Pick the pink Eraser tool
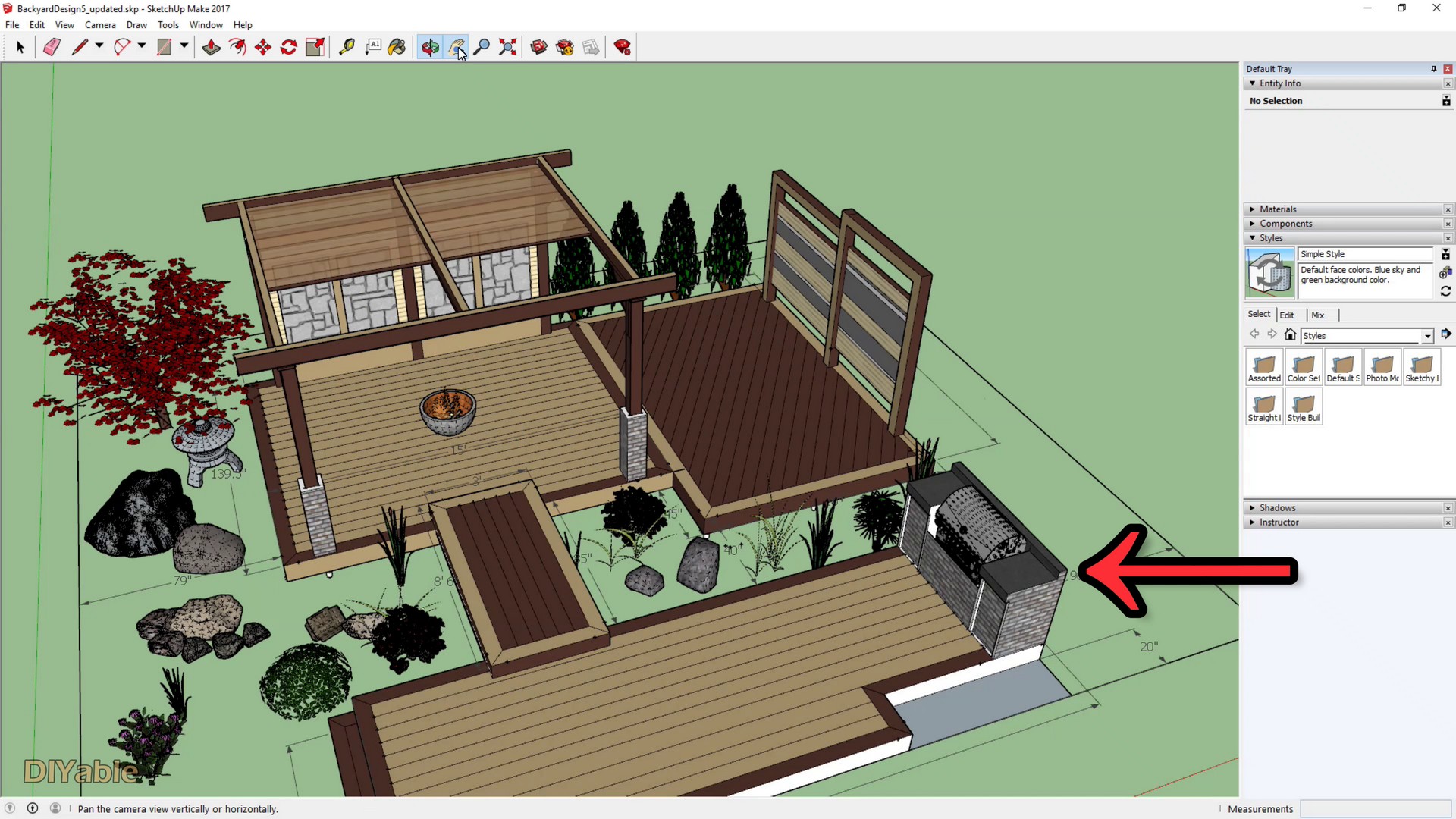The height and width of the screenshot is (819, 1456). (52, 47)
